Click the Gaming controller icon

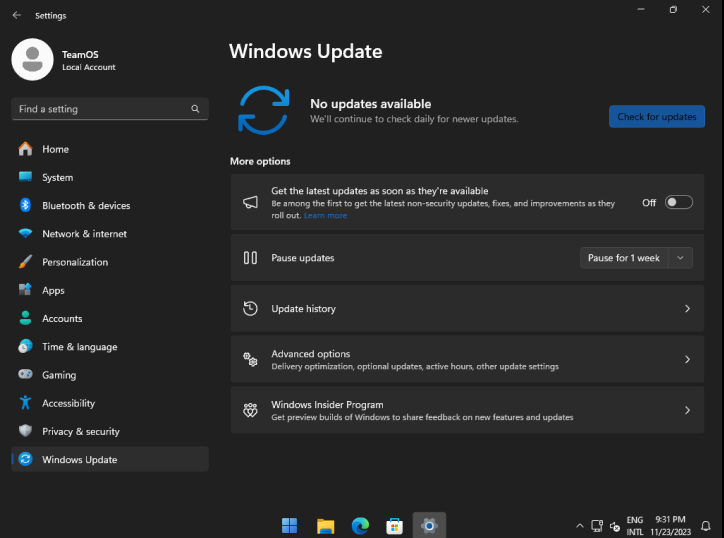25,374
